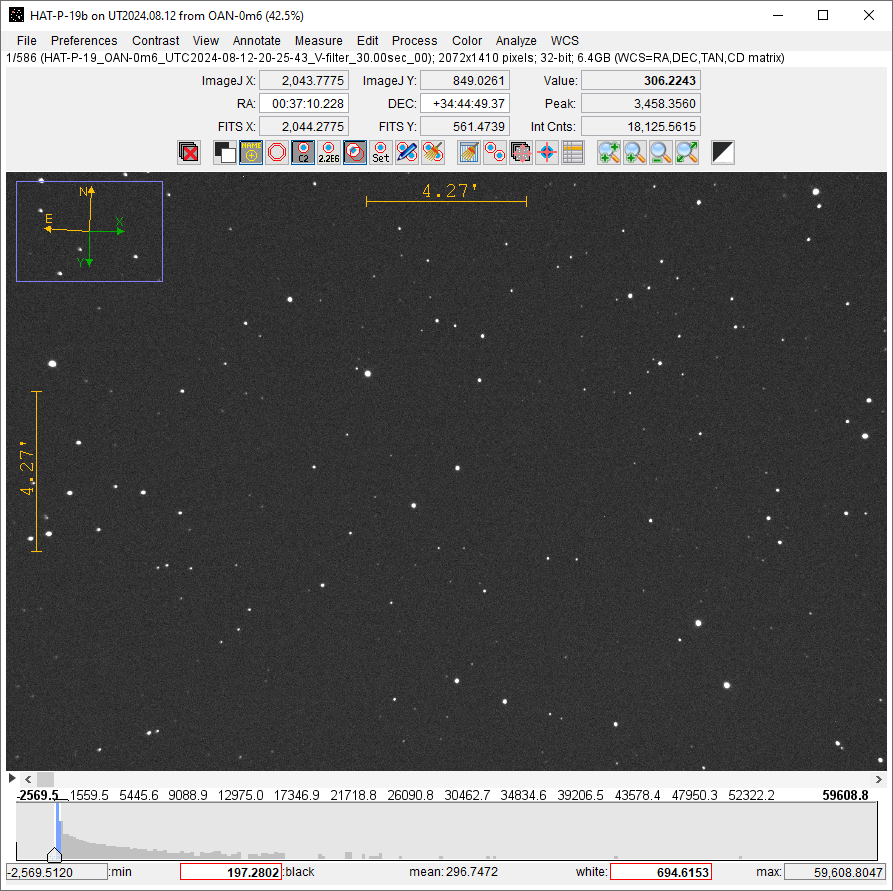Image resolution: width=893 pixels, height=891 pixels.
Task: Open the Preferences menu
Action: coord(84,41)
